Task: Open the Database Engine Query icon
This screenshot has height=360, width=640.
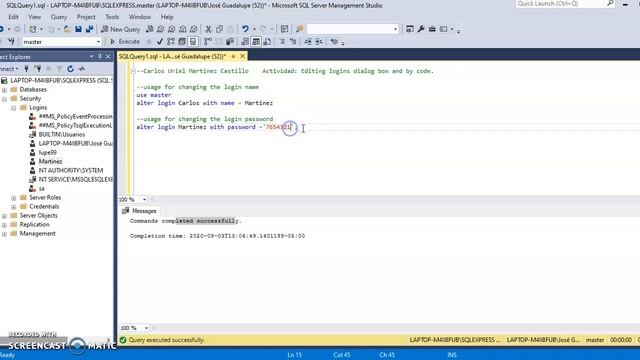Action: (x=150, y=29)
